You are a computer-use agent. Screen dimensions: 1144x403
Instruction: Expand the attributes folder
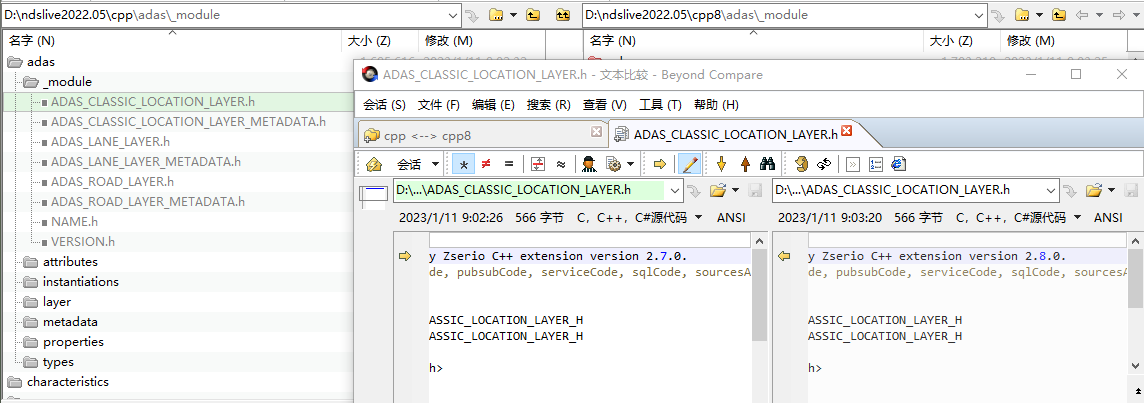(x=70, y=261)
